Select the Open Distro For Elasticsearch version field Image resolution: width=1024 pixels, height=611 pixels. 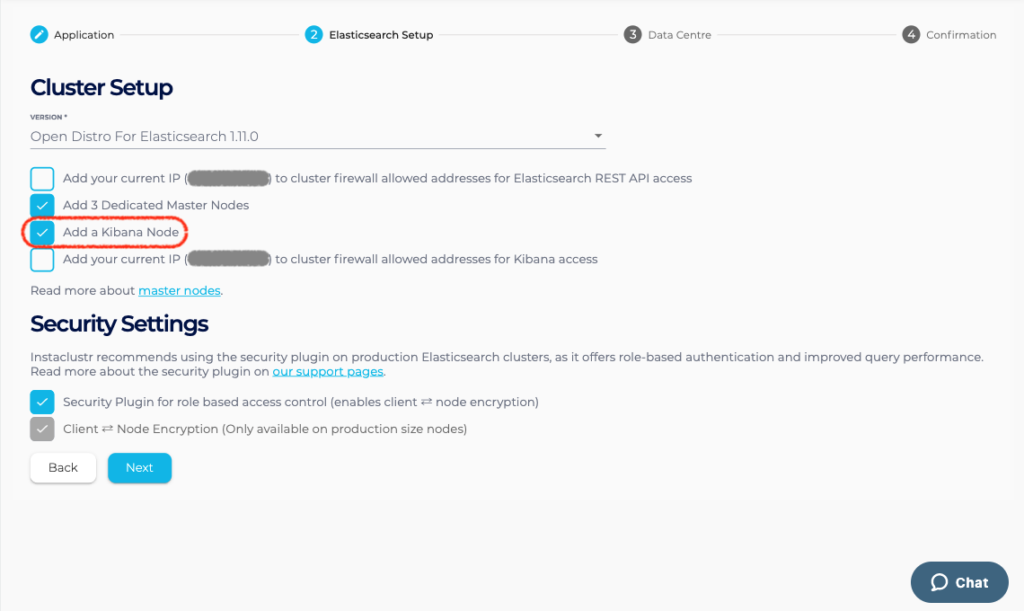pos(300,136)
